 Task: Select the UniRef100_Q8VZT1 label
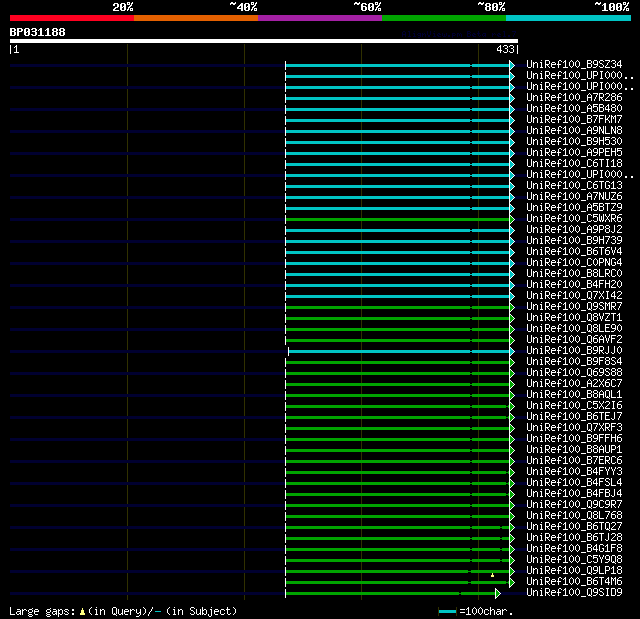click(574, 318)
